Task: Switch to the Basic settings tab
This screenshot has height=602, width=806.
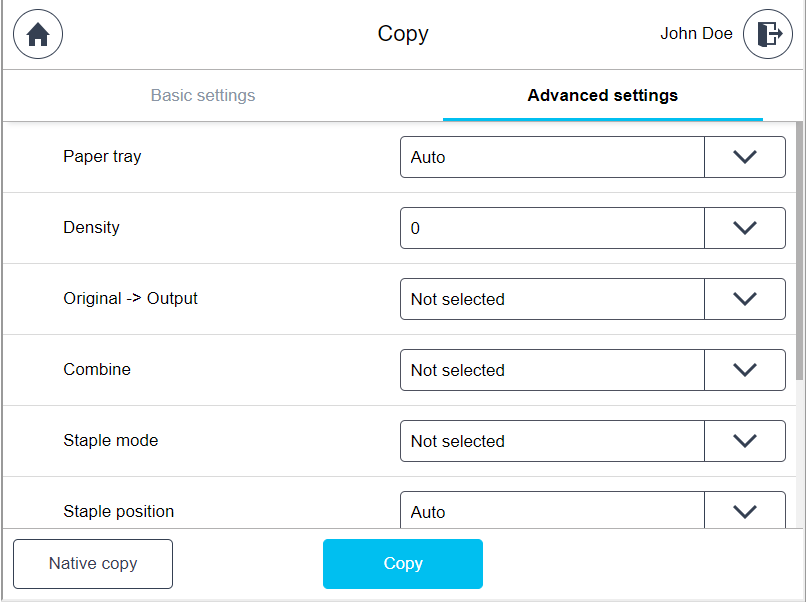Action: [x=203, y=95]
